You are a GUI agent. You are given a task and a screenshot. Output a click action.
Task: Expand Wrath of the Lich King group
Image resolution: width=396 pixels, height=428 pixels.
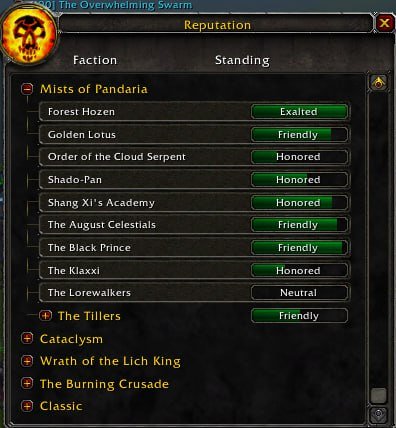pos(27,361)
